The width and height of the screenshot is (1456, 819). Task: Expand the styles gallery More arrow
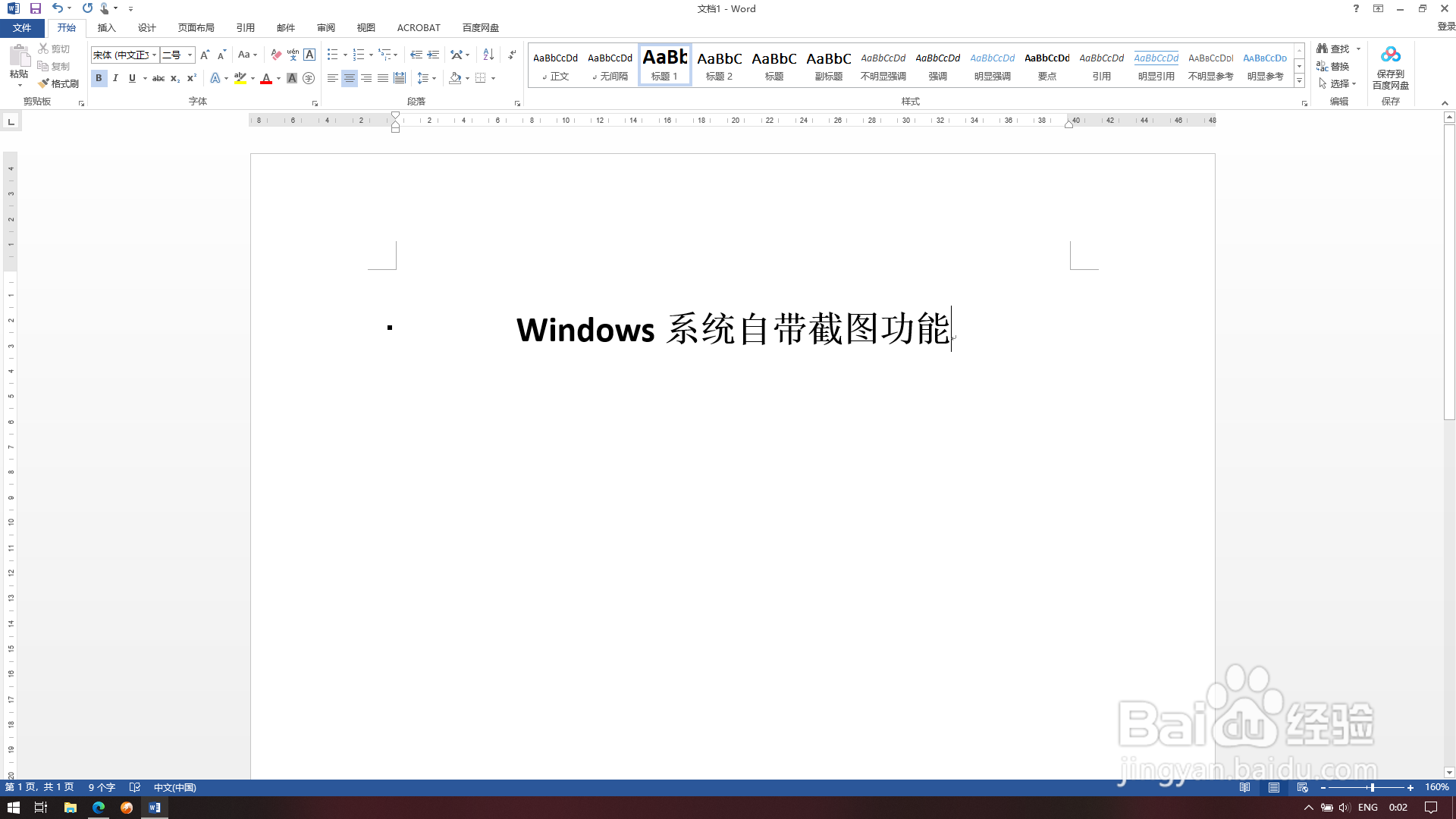coord(1299,80)
